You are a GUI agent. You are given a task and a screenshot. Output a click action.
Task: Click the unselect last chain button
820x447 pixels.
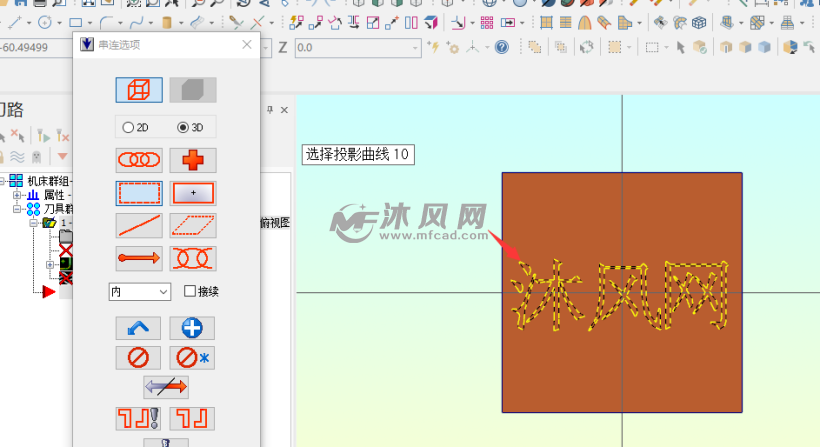[138, 358]
